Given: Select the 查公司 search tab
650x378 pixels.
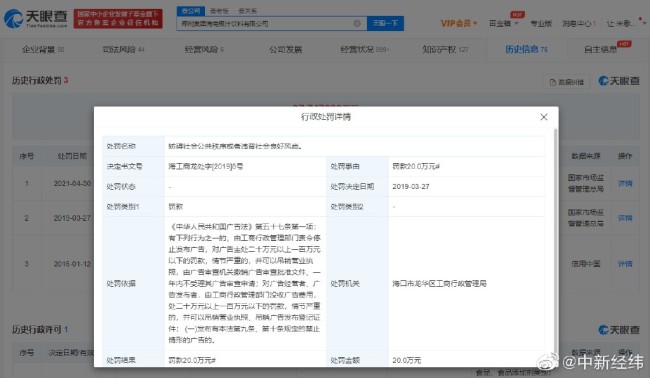Looking at the screenshot, I should (x=190, y=11).
